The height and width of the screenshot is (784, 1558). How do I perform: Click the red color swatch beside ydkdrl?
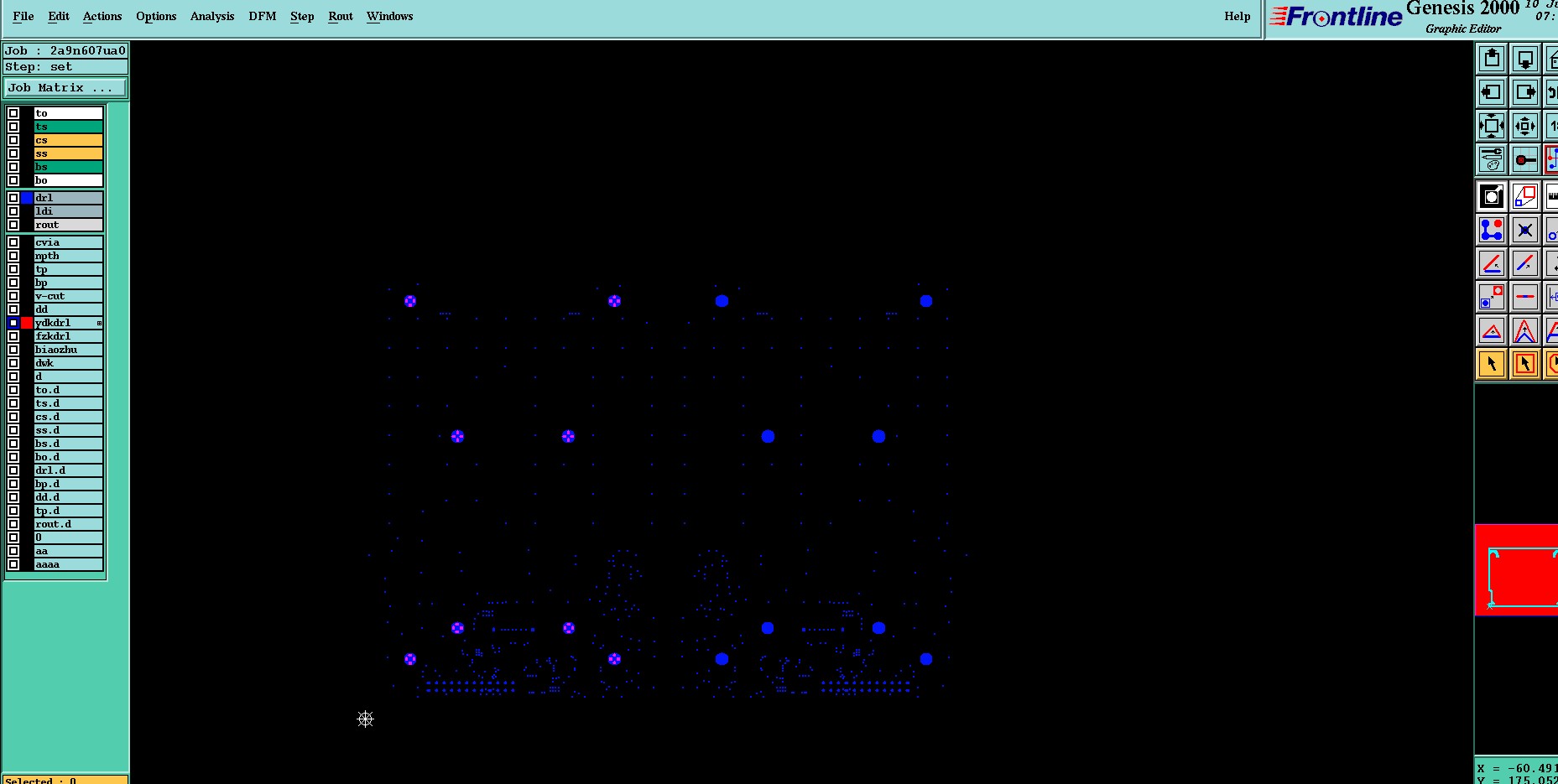(27, 323)
